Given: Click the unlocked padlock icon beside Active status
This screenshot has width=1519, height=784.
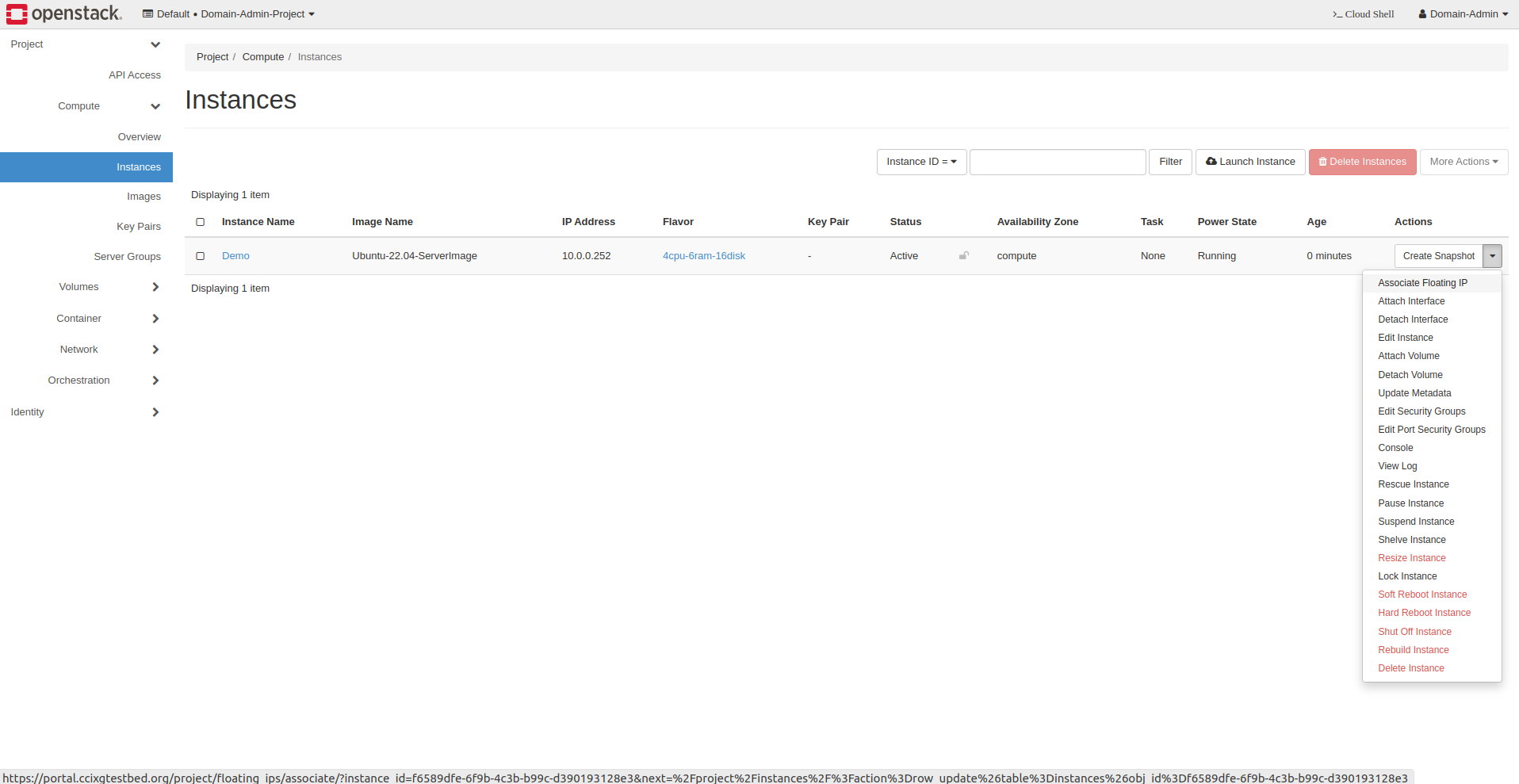Looking at the screenshot, I should [964, 255].
